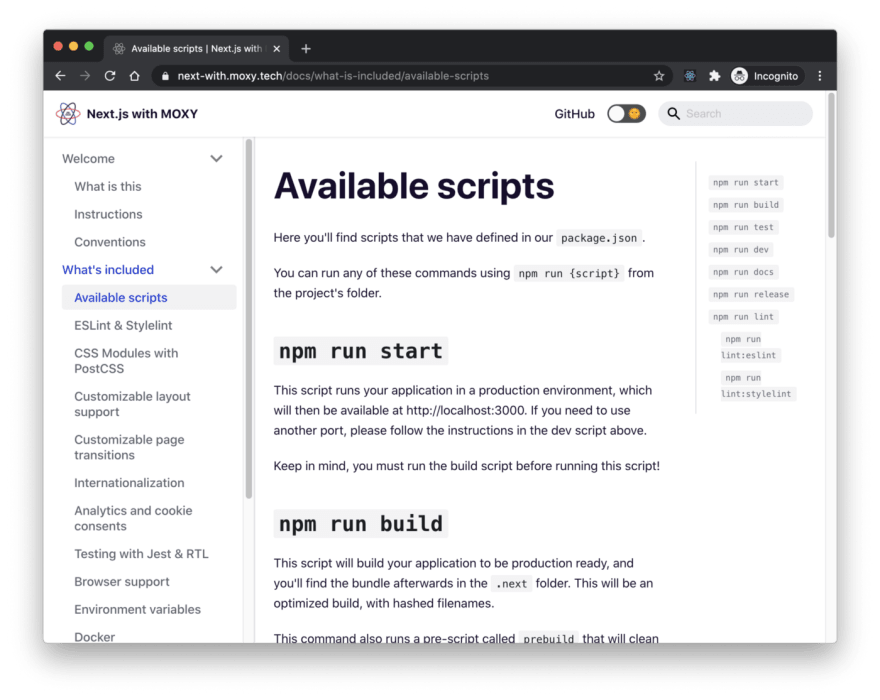Open Customizable layout support page

coord(132,404)
